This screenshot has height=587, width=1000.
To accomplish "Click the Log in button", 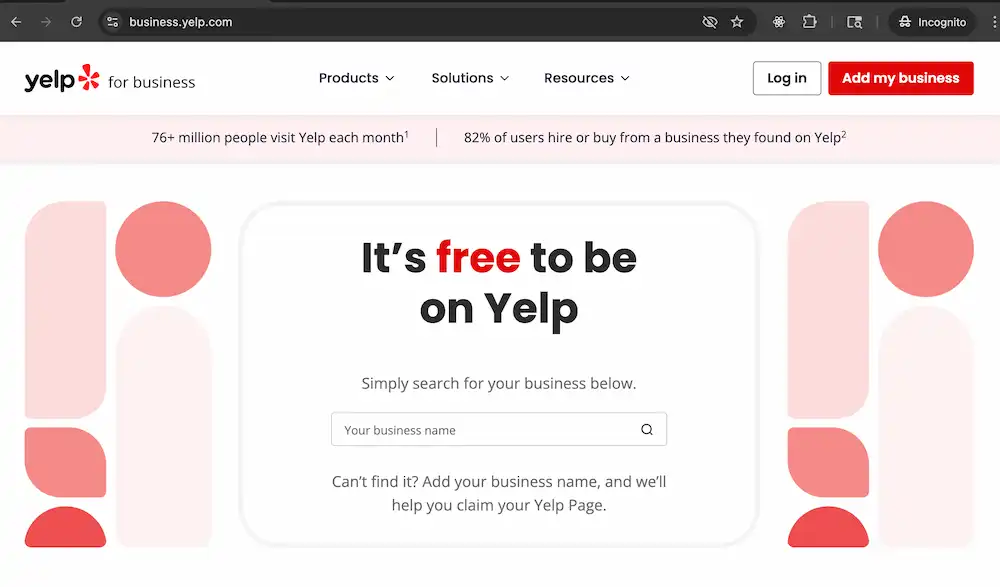I will pyautogui.click(x=786, y=78).
